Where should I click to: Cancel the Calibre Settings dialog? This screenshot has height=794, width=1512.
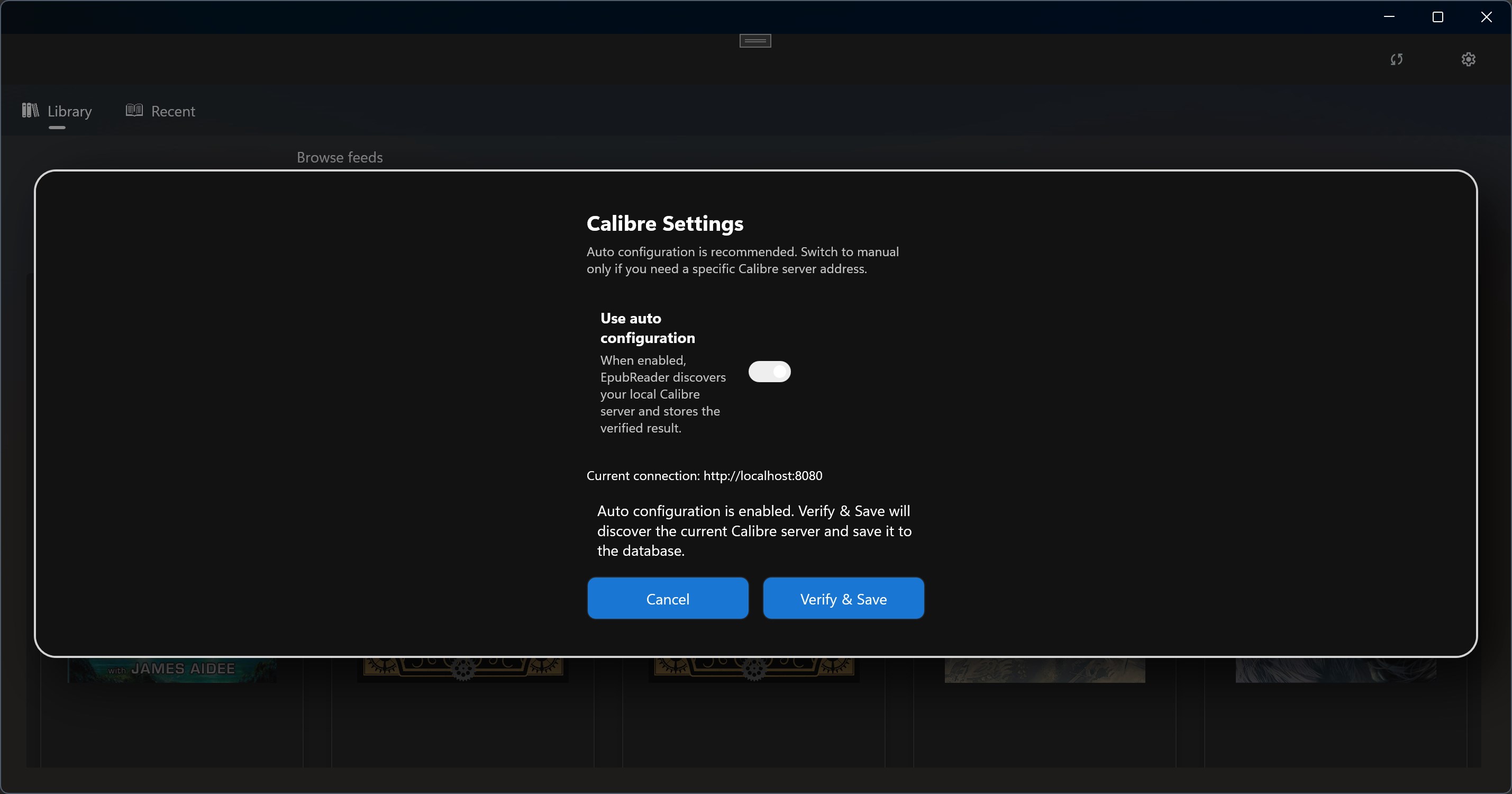pyautogui.click(x=668, y=599)
